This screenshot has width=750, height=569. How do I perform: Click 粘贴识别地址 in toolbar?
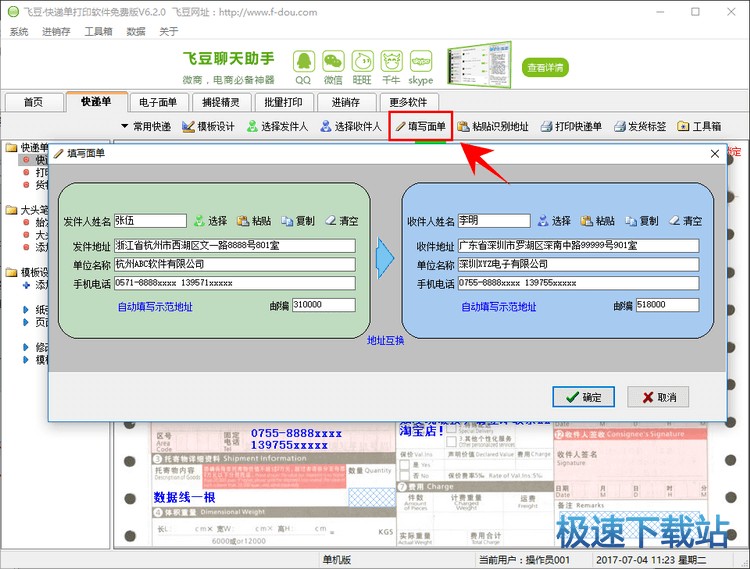tap(493, 126)
